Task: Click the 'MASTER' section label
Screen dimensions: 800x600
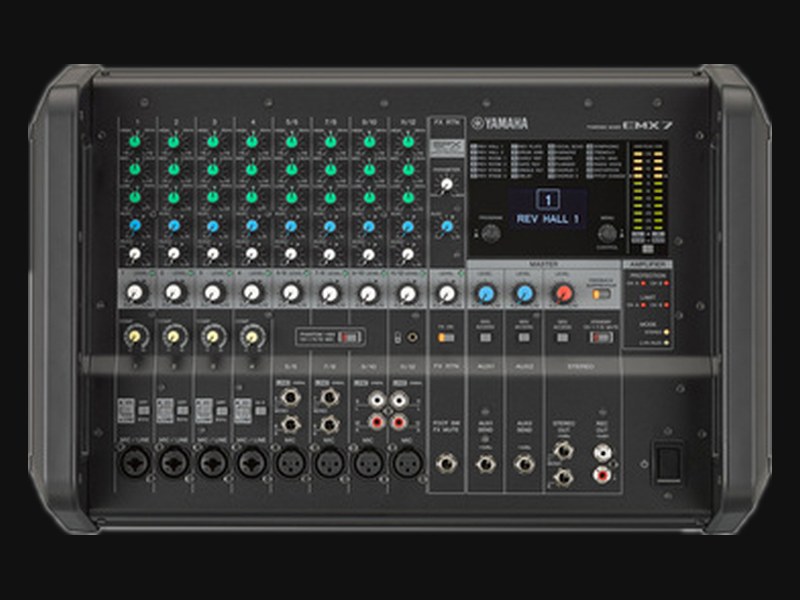Action: pos(543,264)
